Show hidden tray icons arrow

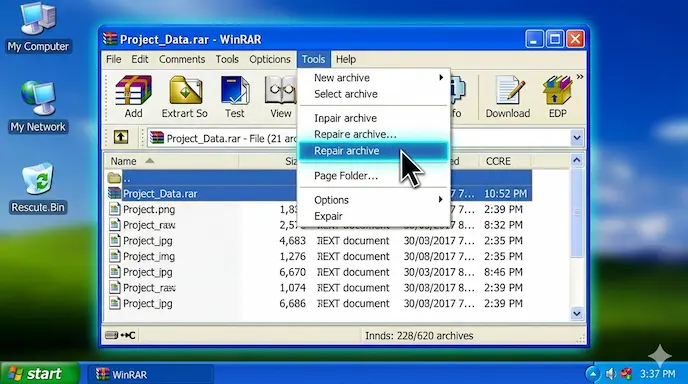(x=593, y=374)
